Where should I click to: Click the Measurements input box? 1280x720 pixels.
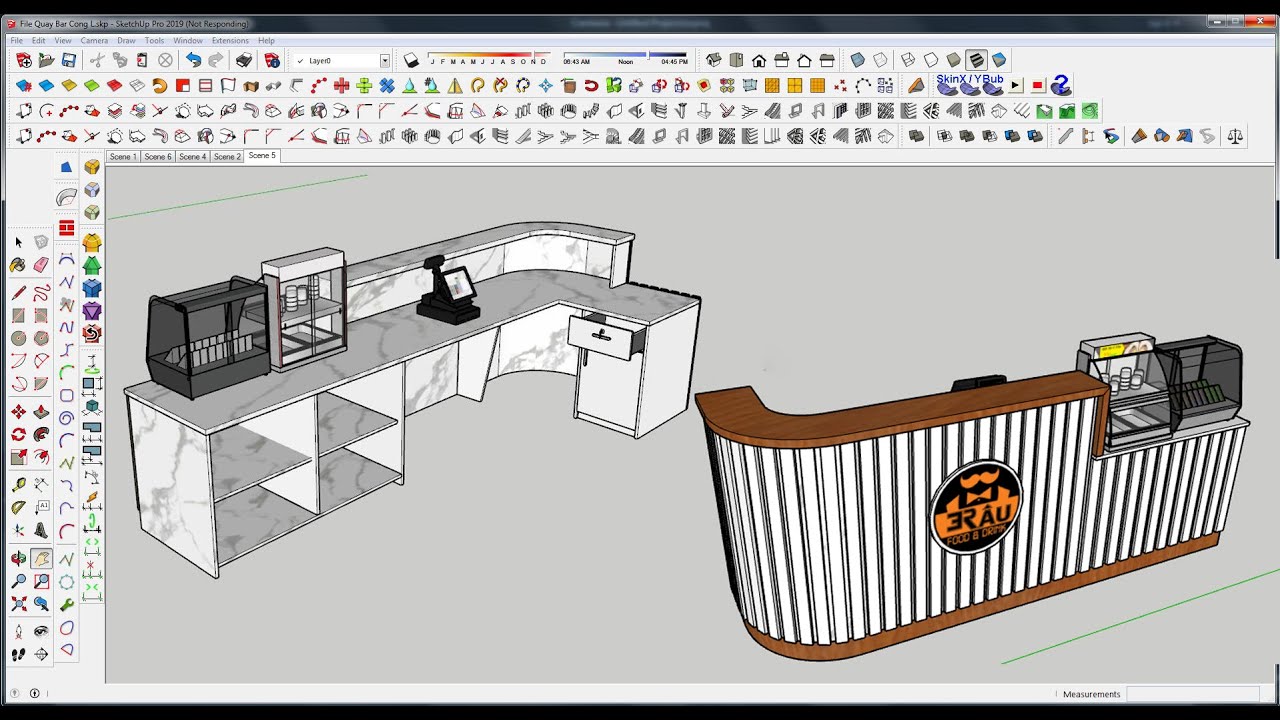[1192, 694]
